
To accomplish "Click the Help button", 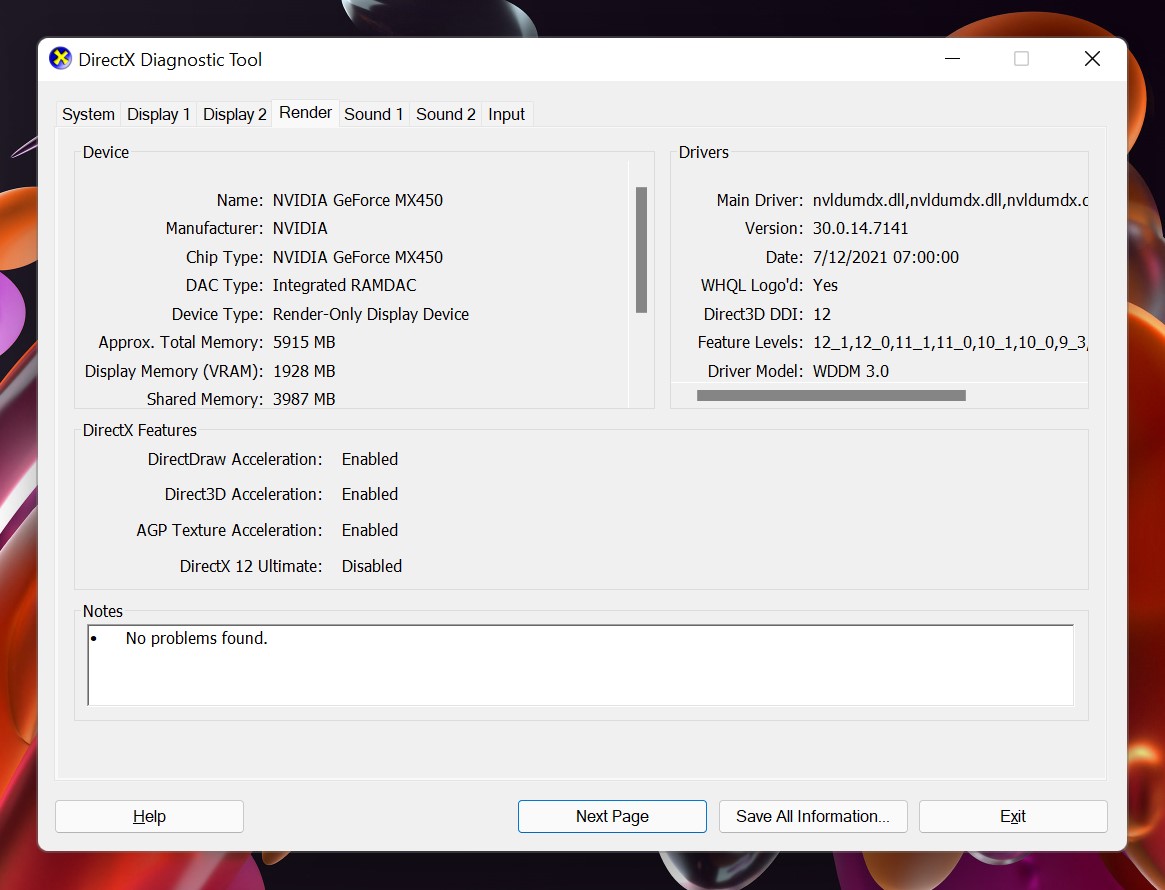I will click(148, 816).
